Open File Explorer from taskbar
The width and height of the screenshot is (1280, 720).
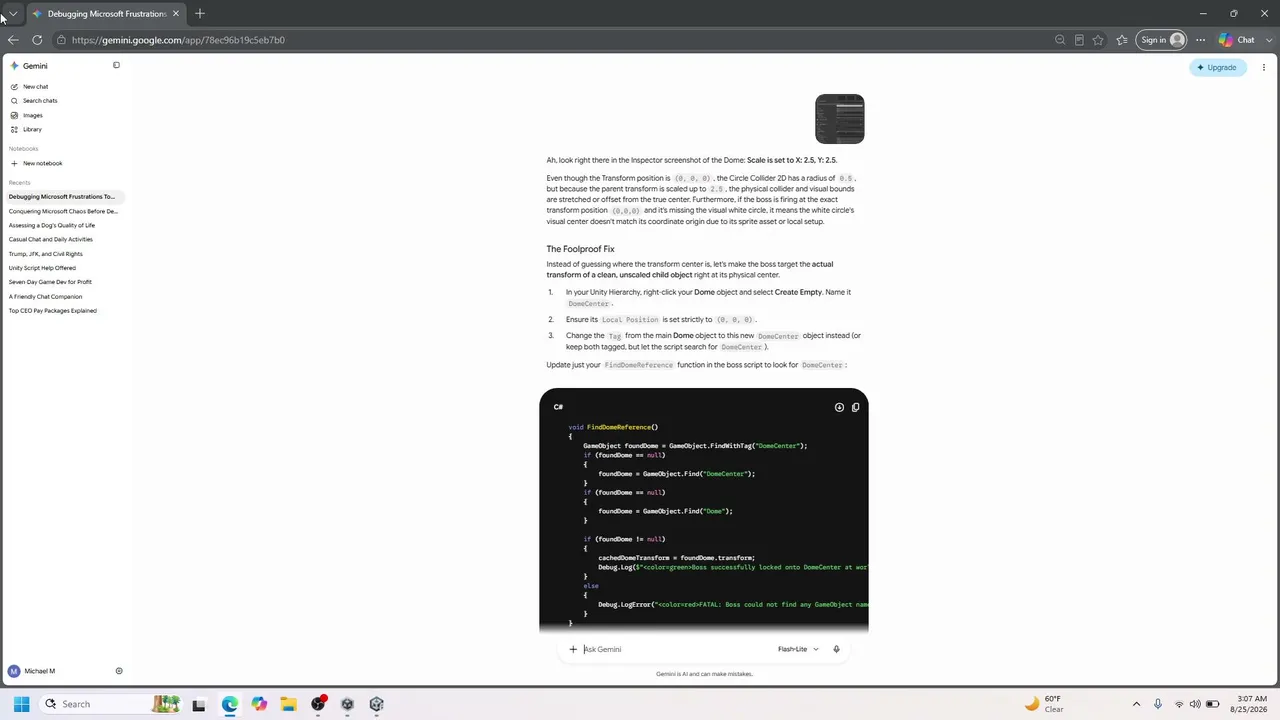click(x=288, y=704)
